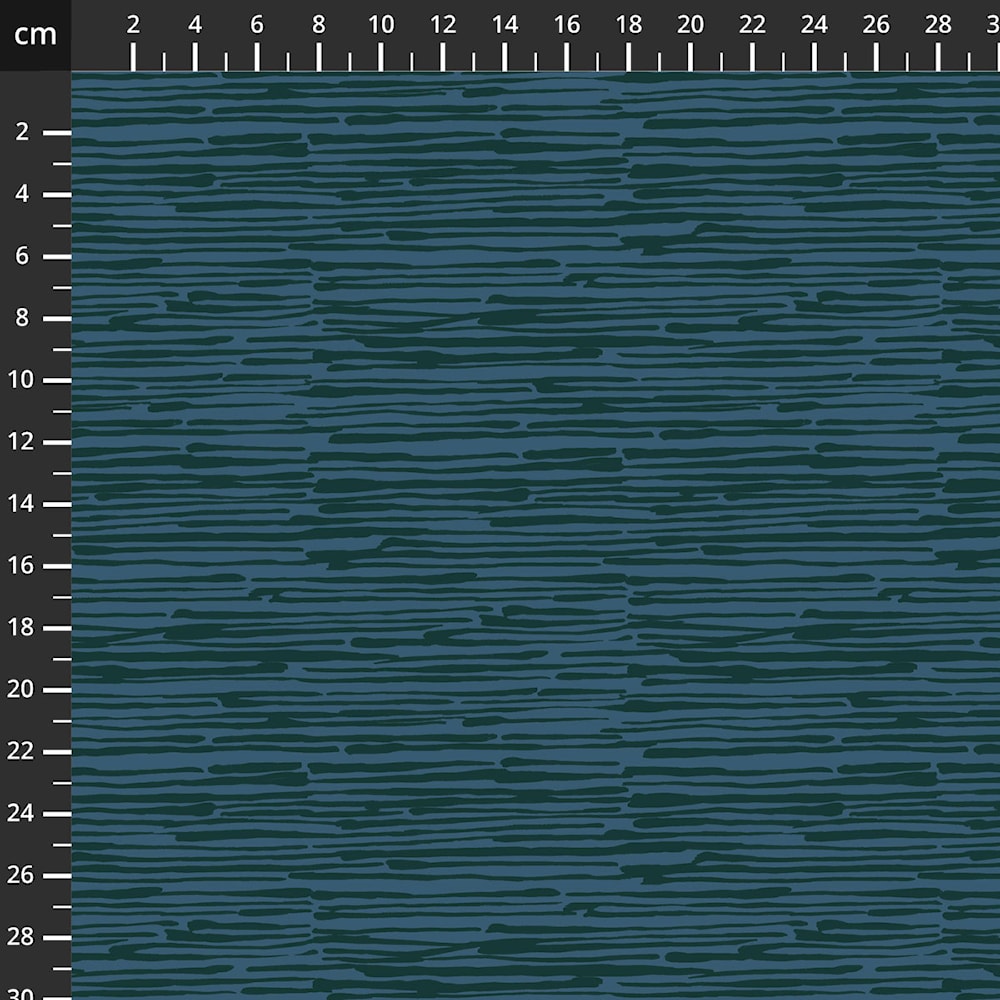Click the center of the blue striped fabric
Screen dimensions: 1000x1000
(x=535, y=535)
